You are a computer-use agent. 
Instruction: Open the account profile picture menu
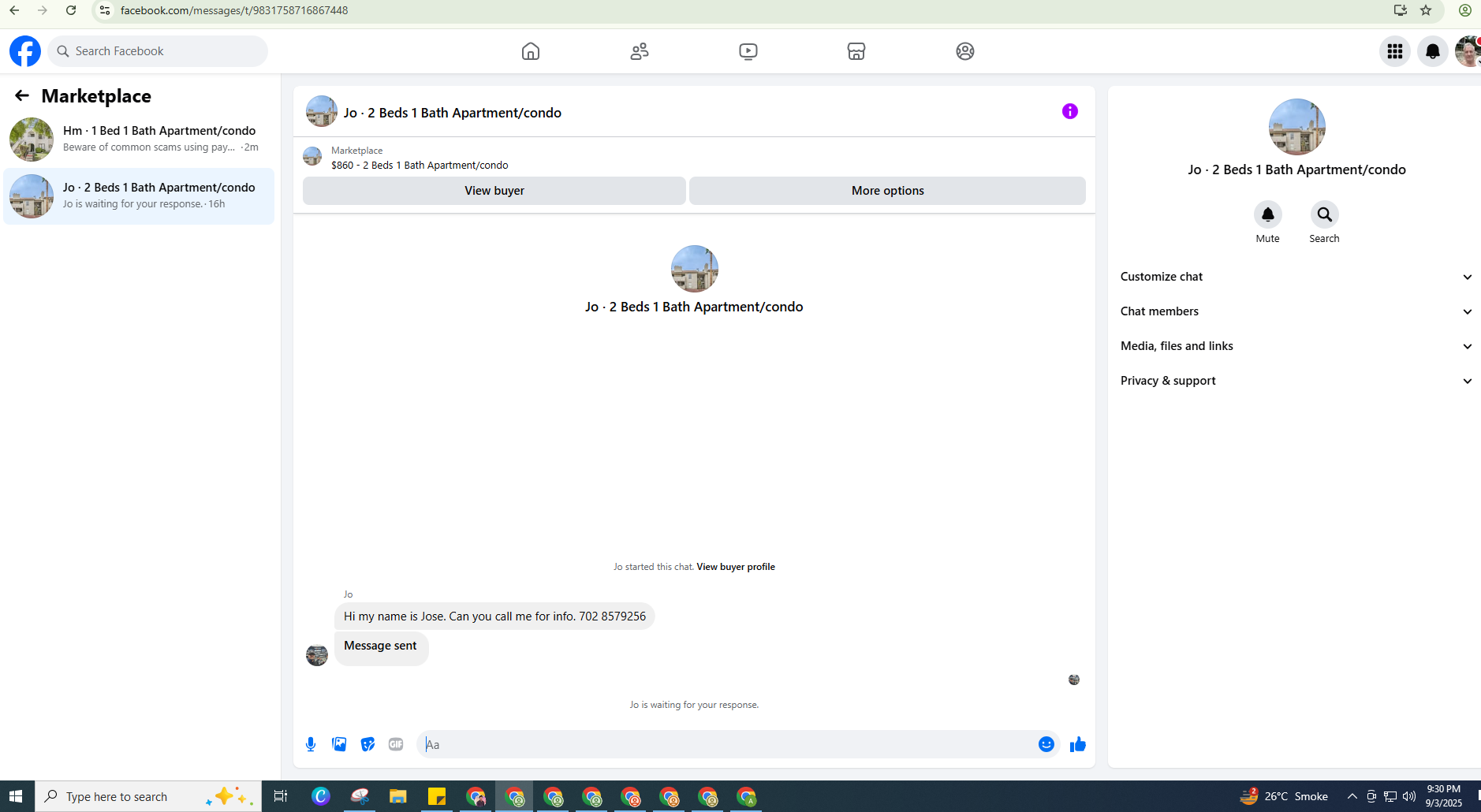(x=1468, y=51)
